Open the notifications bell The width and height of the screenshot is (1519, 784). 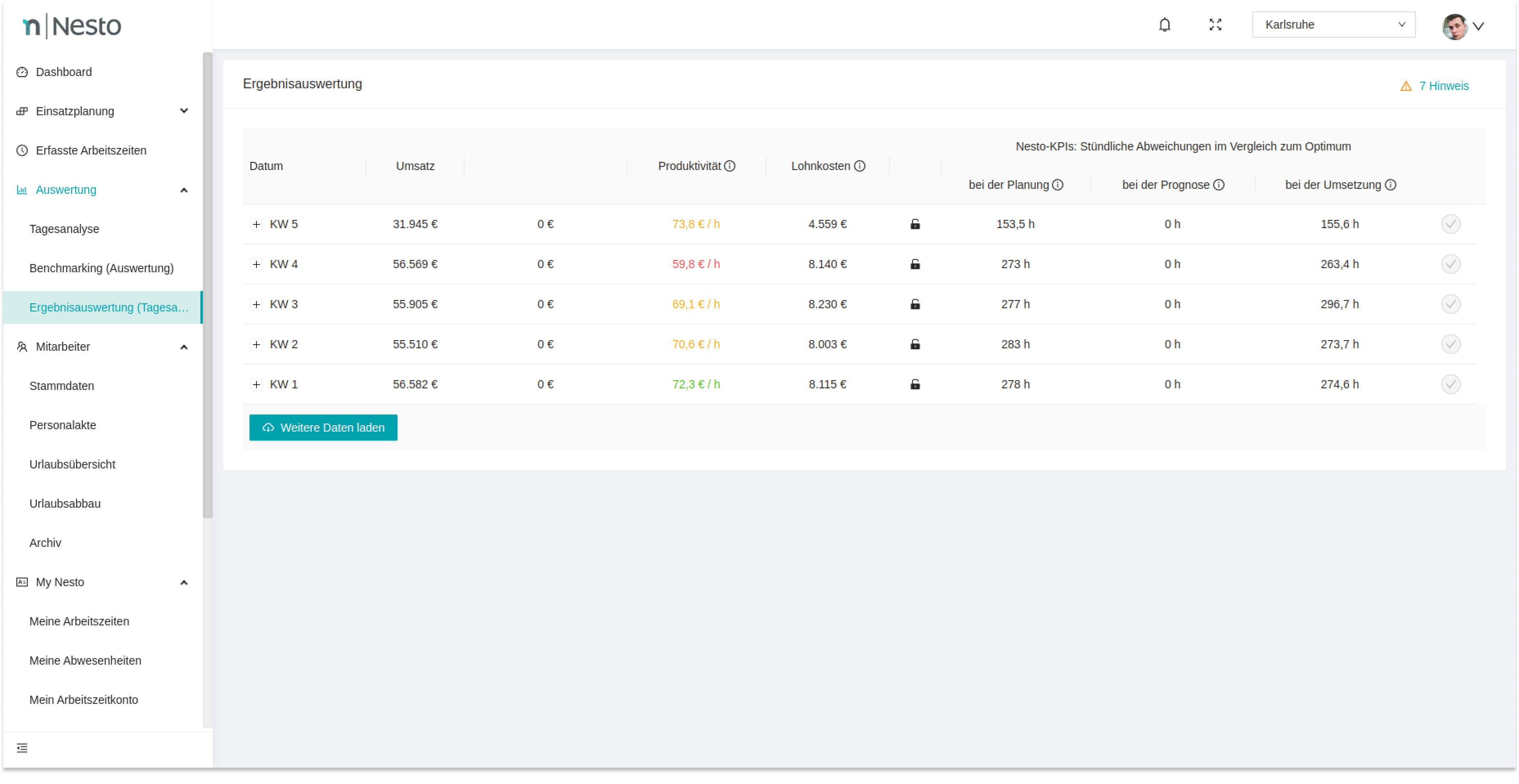coord(1164,25)
